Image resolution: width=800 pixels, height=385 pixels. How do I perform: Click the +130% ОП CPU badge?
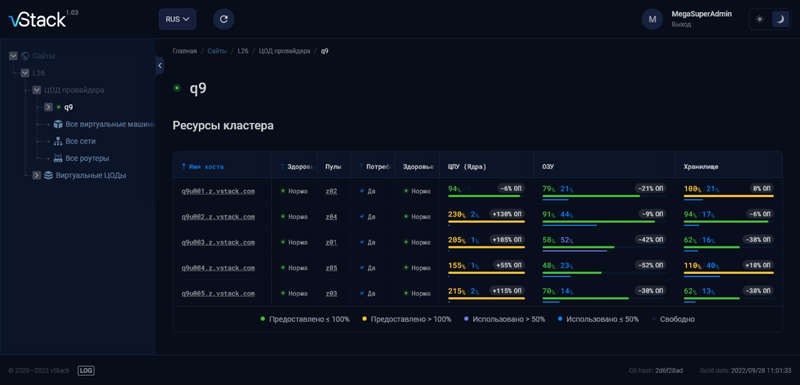coord(507,214)
